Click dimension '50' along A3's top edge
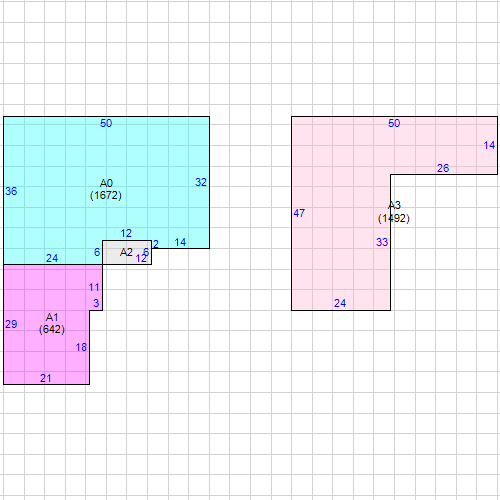500x500 pixels. coord(394,123)
